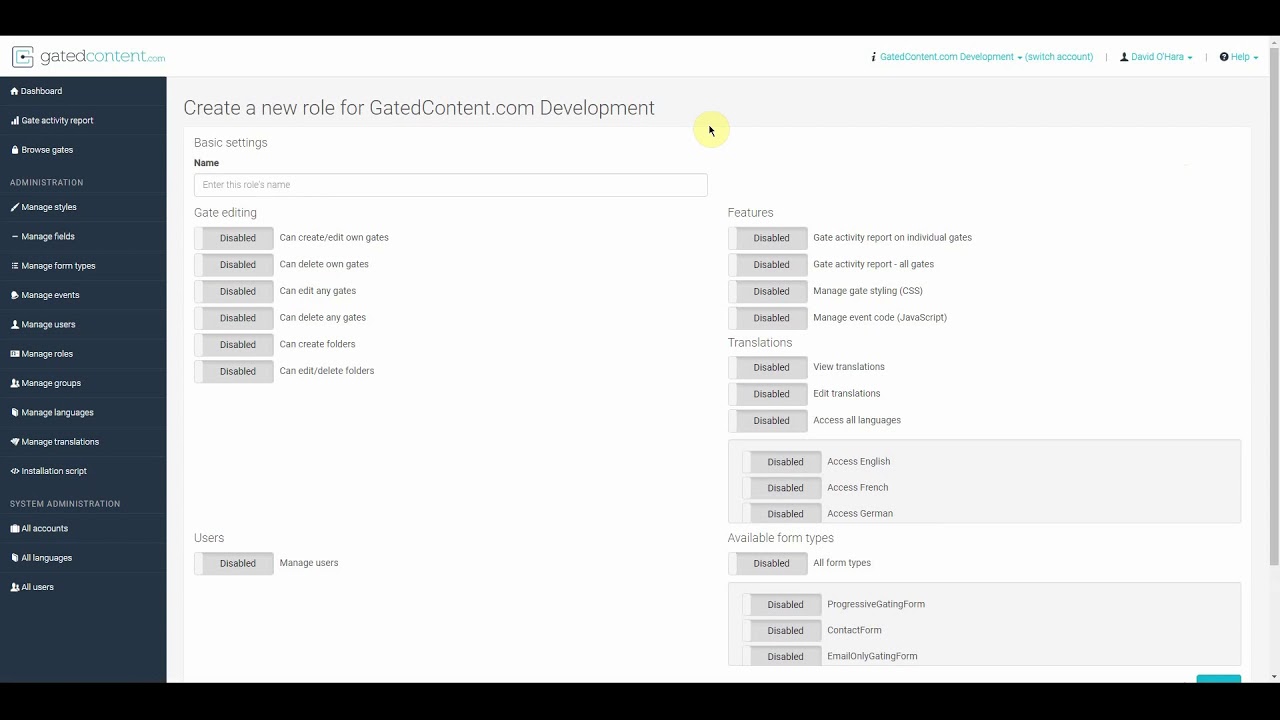Click the role Name input field

coord(450,185)
